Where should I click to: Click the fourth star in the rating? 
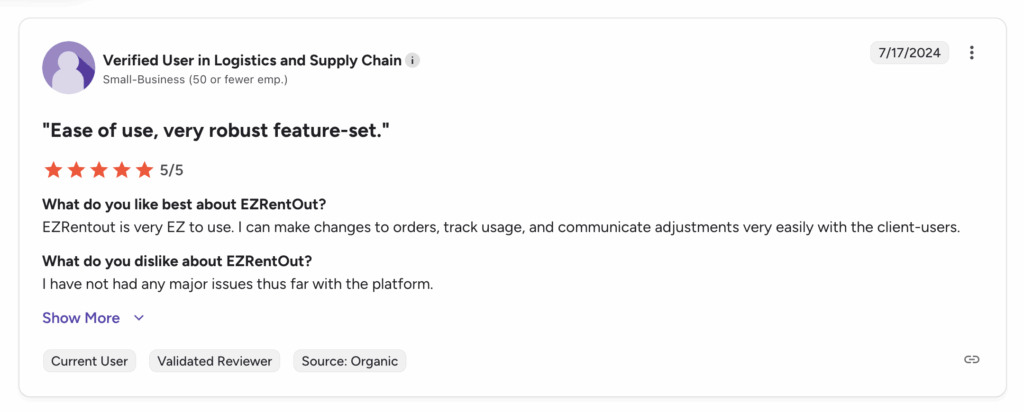coord(122,170)
